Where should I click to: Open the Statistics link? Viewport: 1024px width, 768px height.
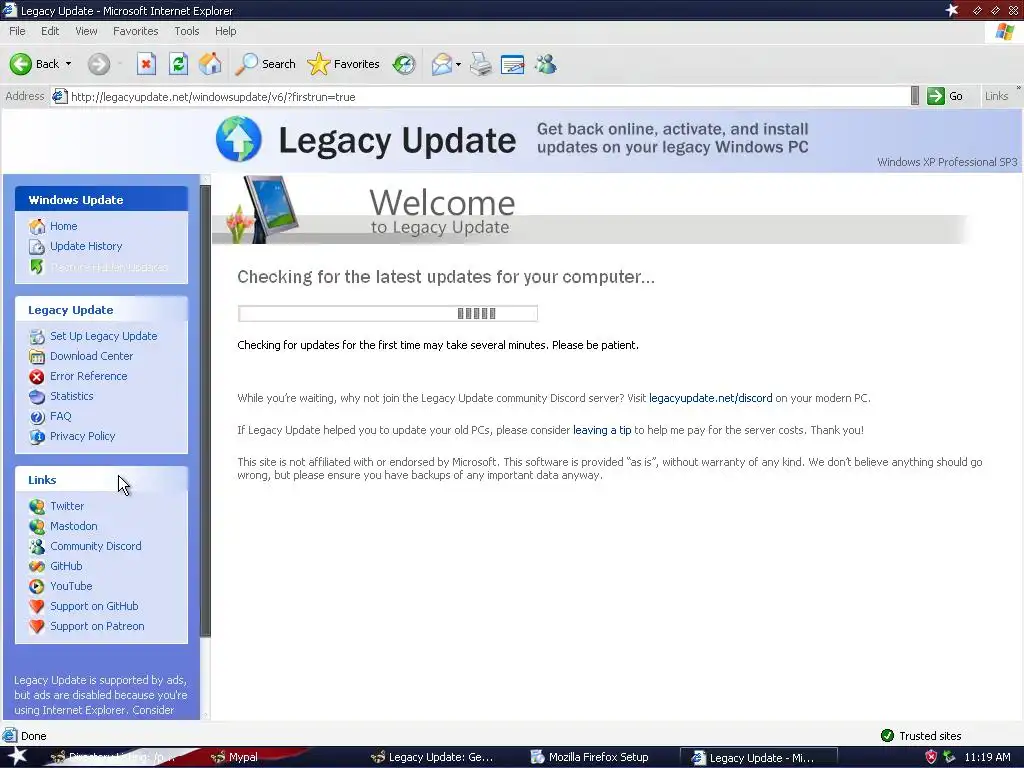[x=72, y=396]
